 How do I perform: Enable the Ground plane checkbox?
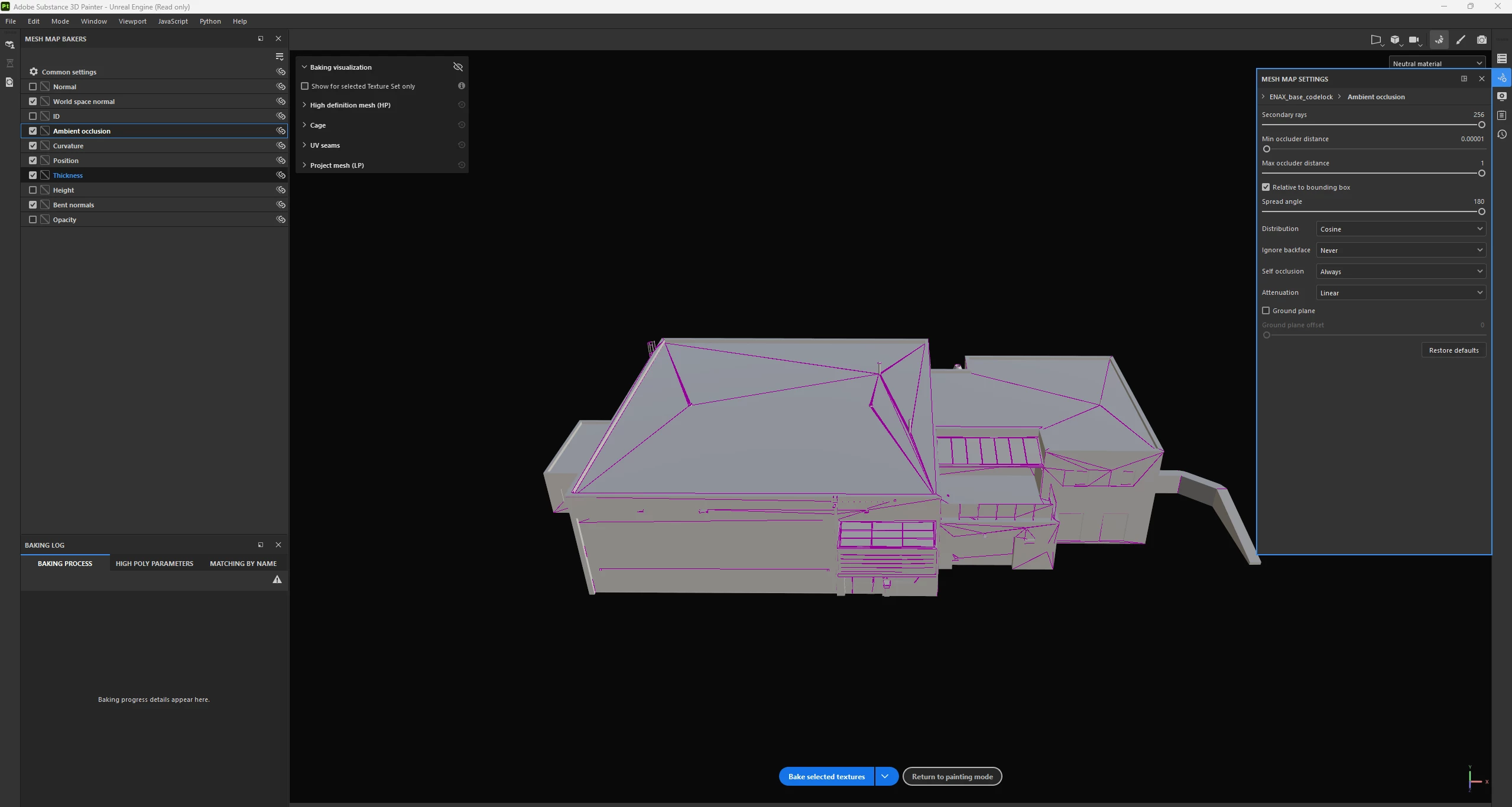tap(1266, 311)
